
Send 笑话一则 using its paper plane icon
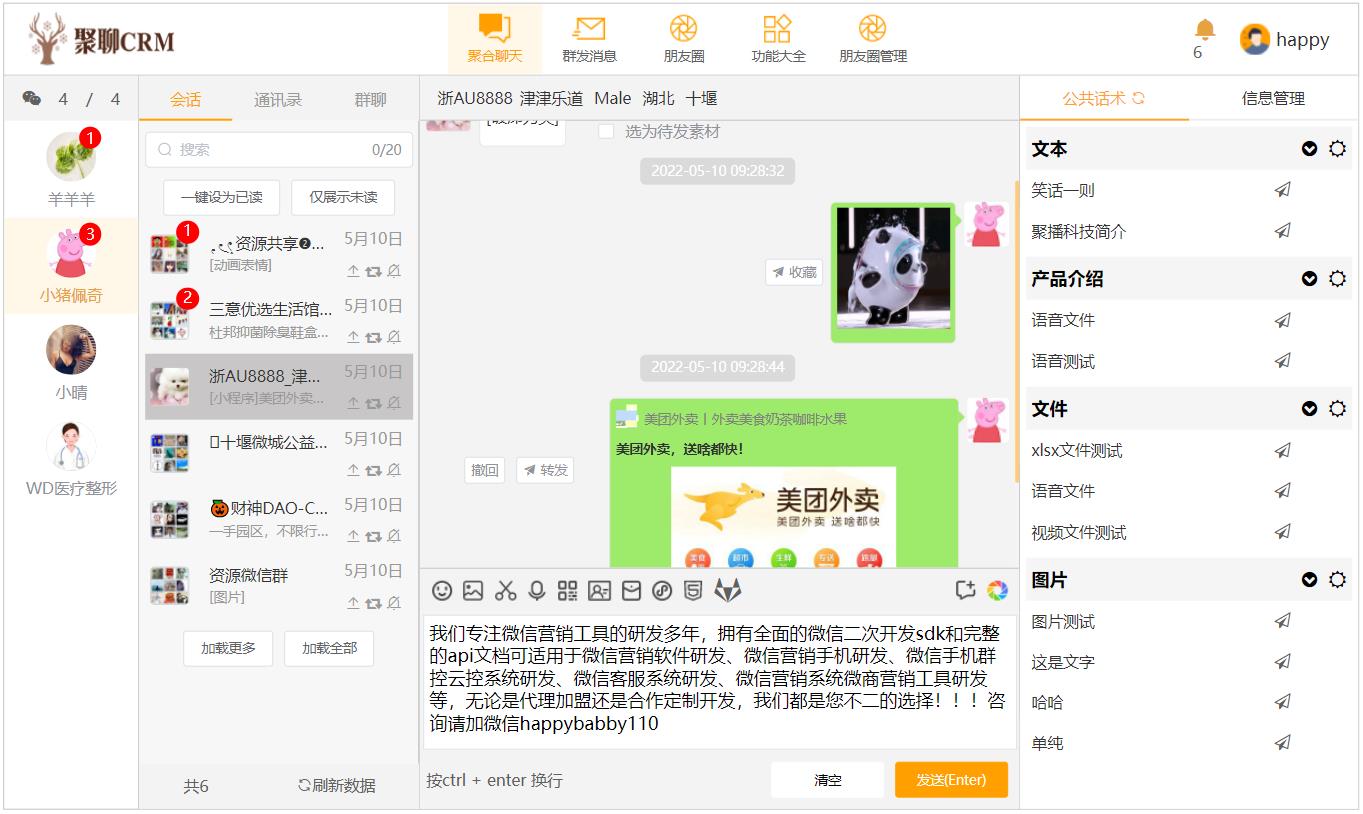click(1283, 190)
